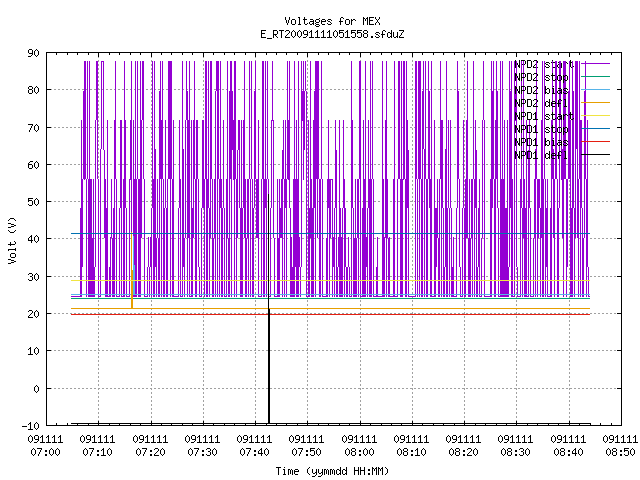
Task: Click the 'NPD1 bias' legend label
Action: point(541,142)
